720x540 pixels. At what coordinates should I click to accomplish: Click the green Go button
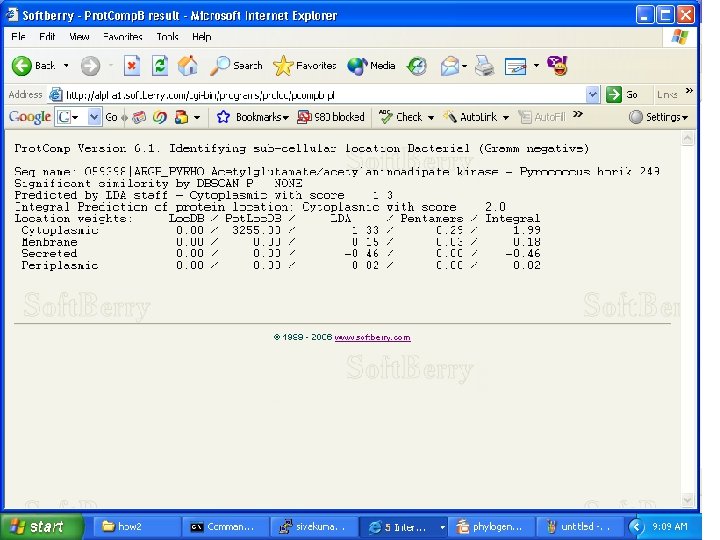(x=622, y=95)
